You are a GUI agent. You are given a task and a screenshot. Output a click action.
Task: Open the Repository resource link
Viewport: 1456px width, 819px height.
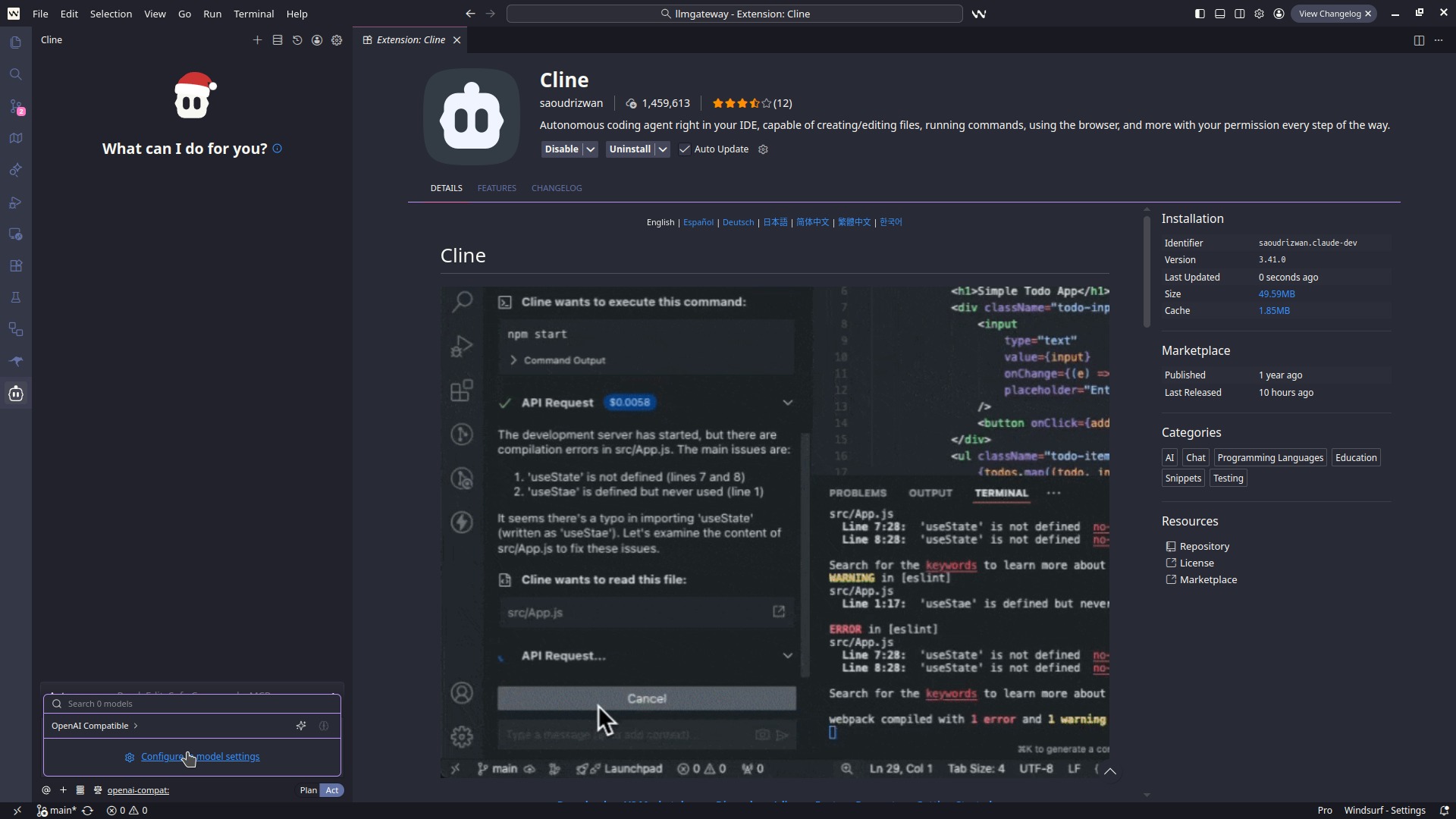[1204, 547]
